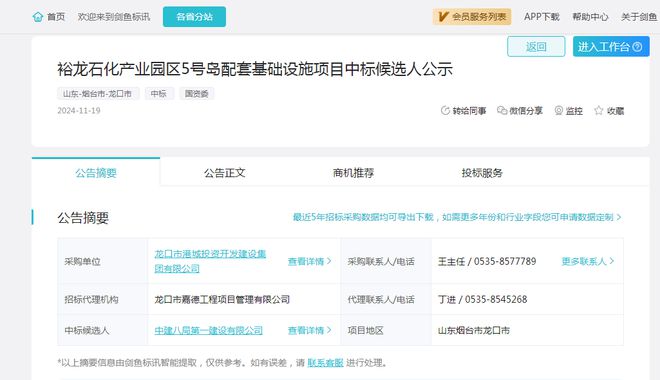
Task: Open the 首页 home link
Action: pyautogui.click(x=56, y=17)
